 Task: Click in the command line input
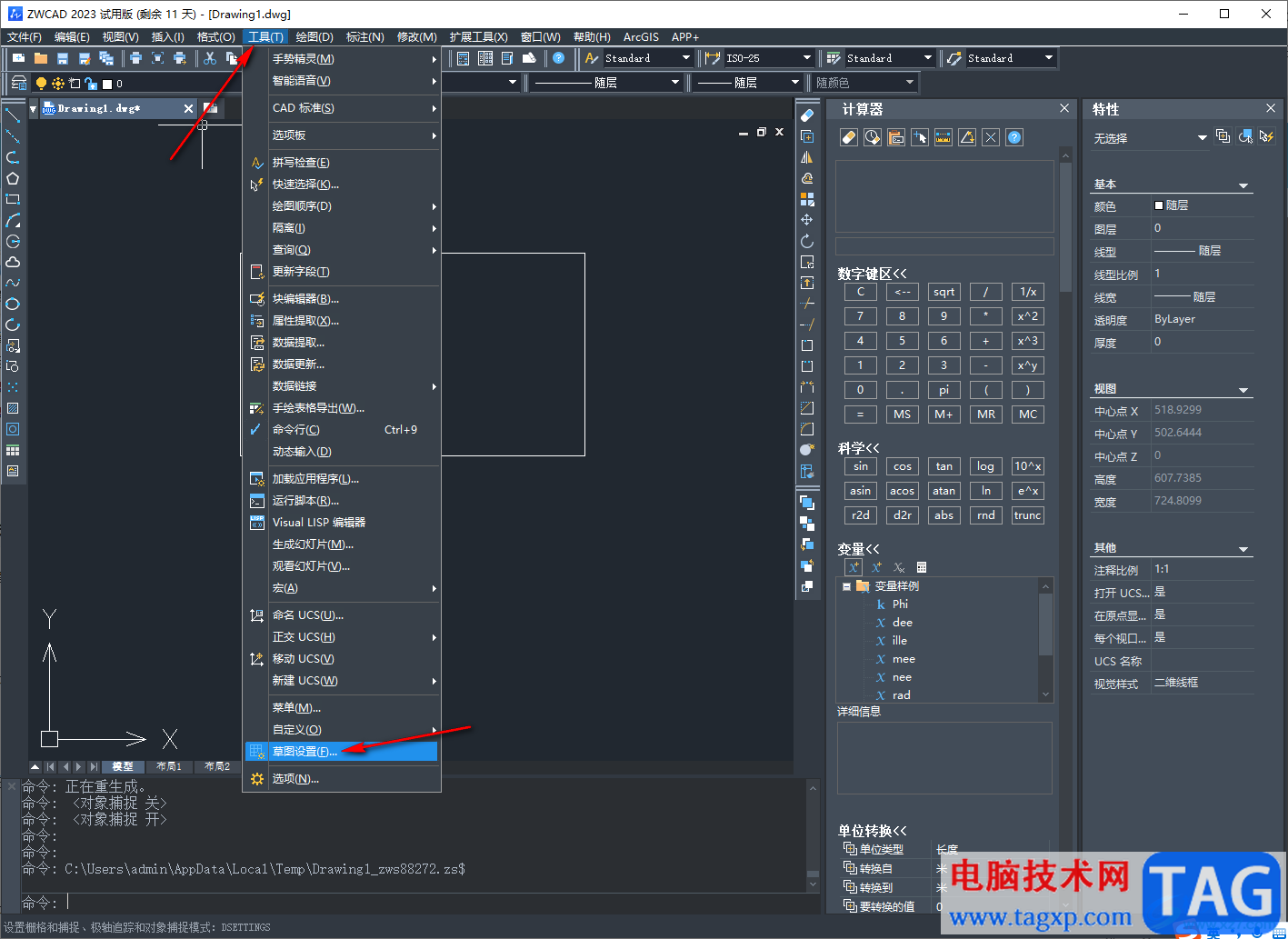[x=436, y=903]
